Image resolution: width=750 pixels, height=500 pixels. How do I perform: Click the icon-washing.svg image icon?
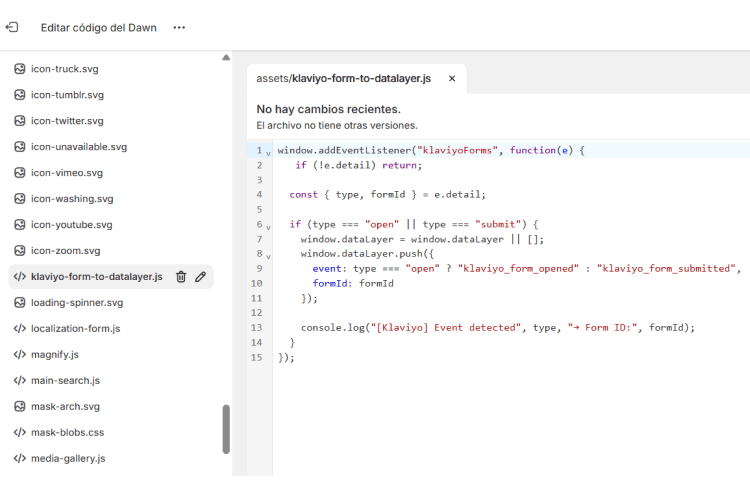pyautogui.click(x=20, y=199)
